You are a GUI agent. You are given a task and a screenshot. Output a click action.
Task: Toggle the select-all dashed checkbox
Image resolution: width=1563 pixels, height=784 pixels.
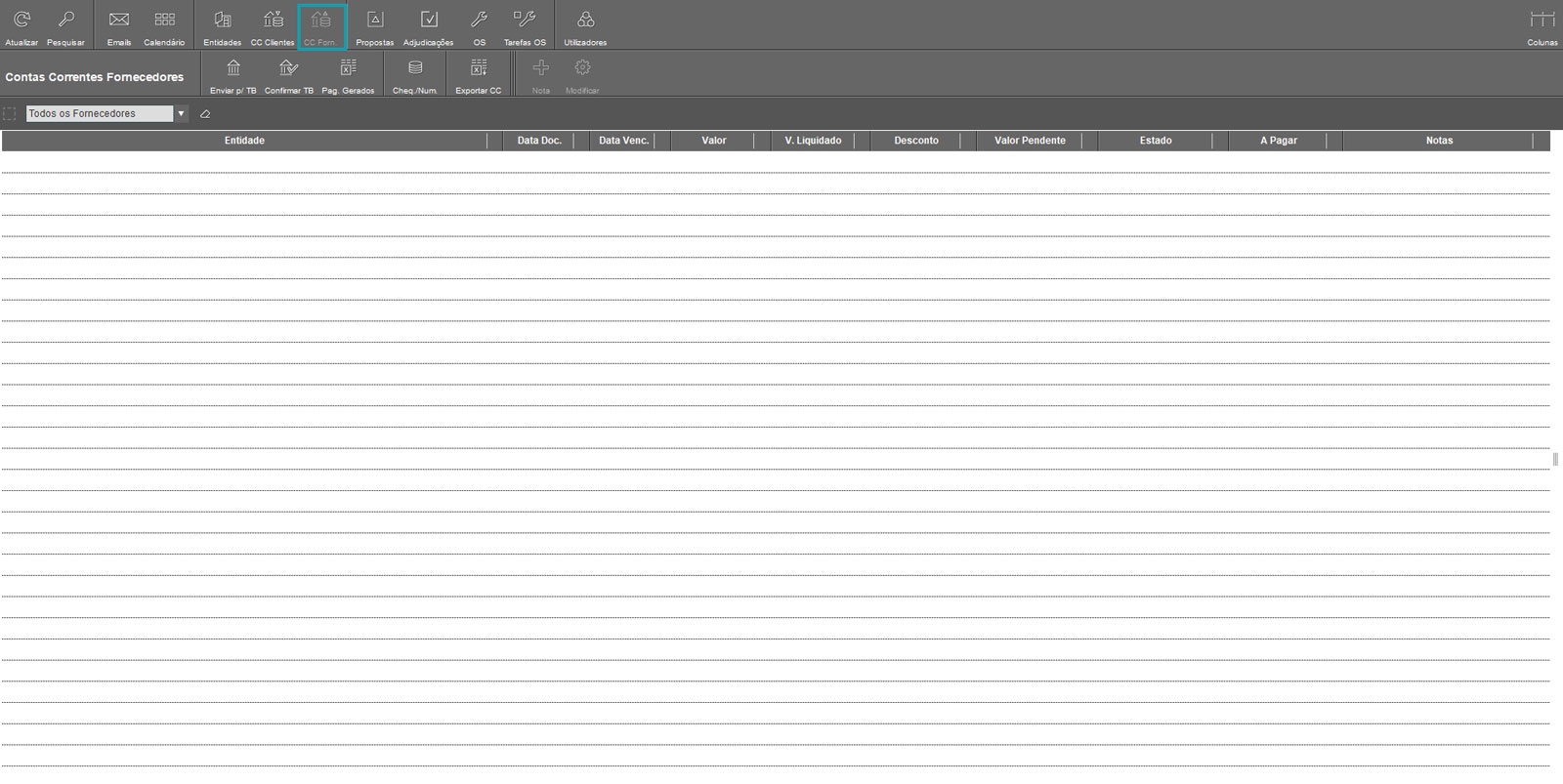coord(10,114)
